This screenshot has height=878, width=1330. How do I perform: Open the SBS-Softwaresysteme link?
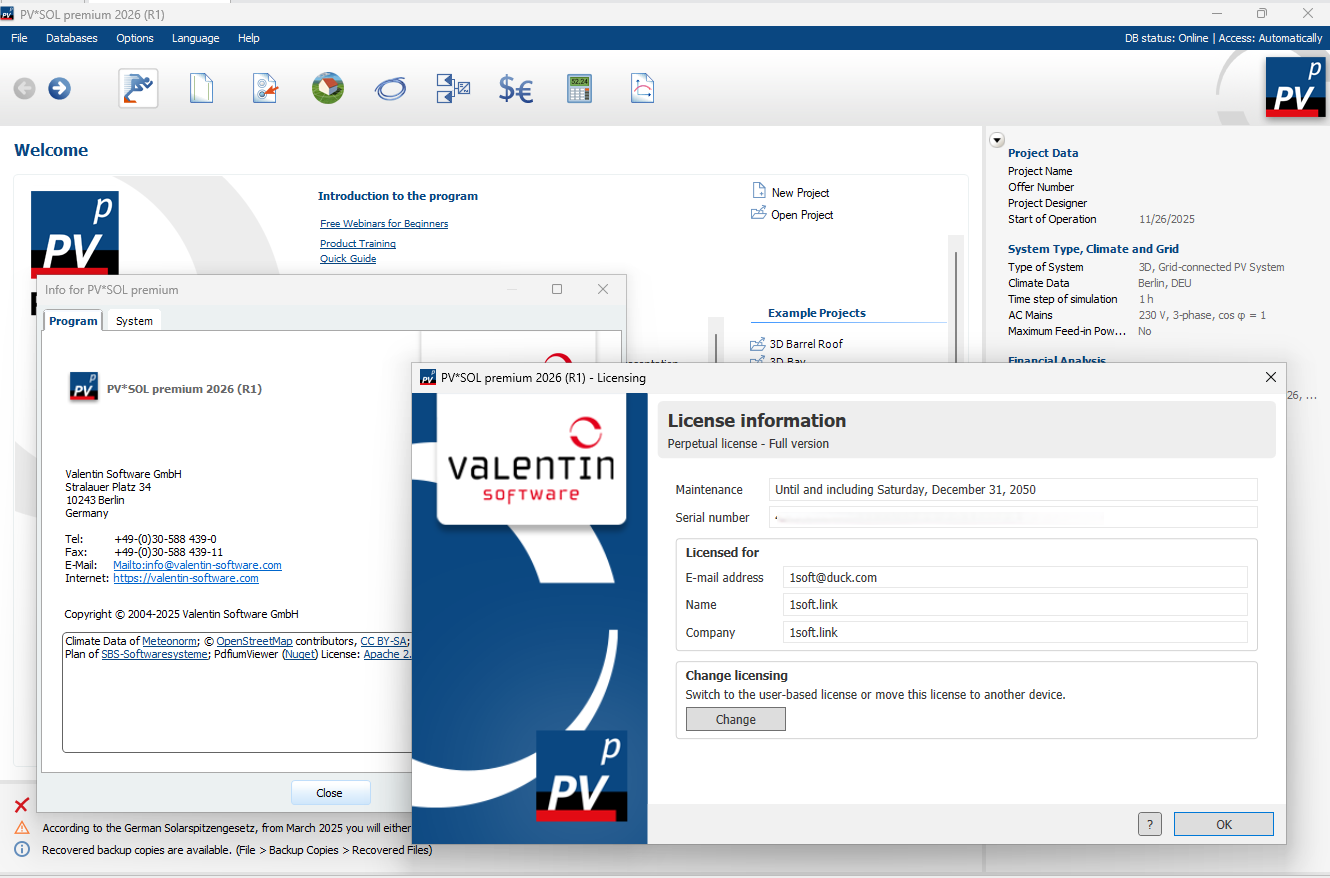tap(155, 654)
